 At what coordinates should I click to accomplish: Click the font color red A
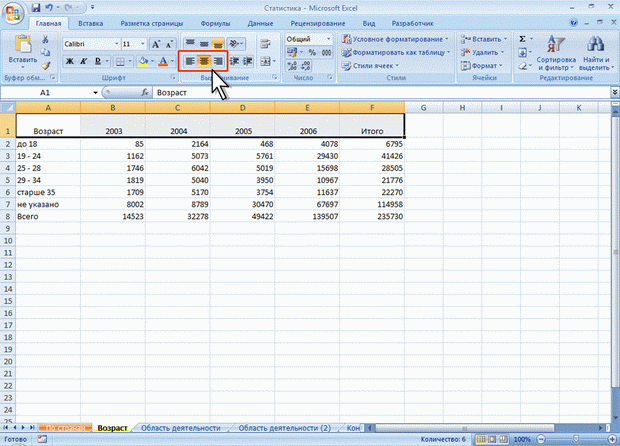[163, 61]
